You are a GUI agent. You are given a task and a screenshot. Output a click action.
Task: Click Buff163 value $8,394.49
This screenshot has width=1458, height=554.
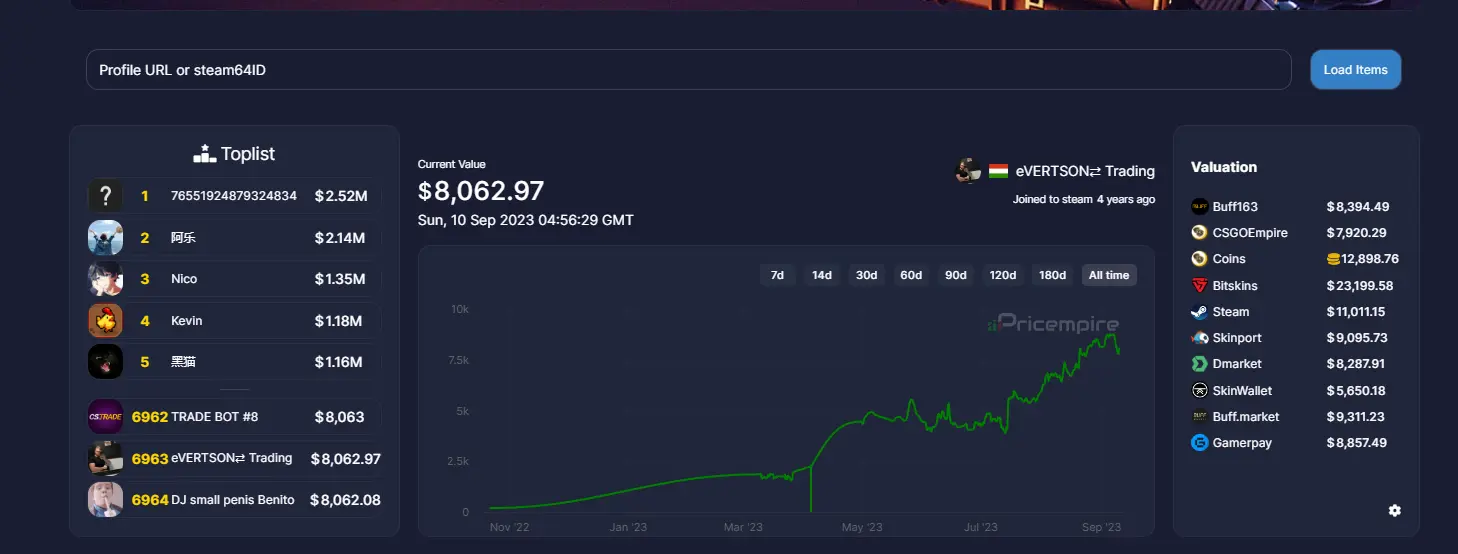(x=1357, y=207)
